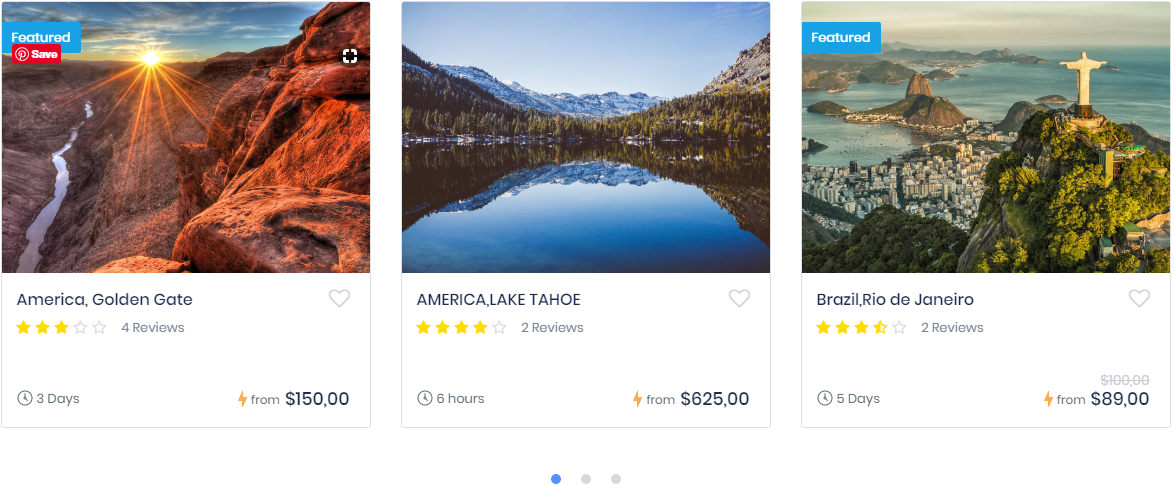1174x486 pixels.
Task: Favorite the AMERICA, LAKE TAHOE tour heart
Action: [739, 298]
